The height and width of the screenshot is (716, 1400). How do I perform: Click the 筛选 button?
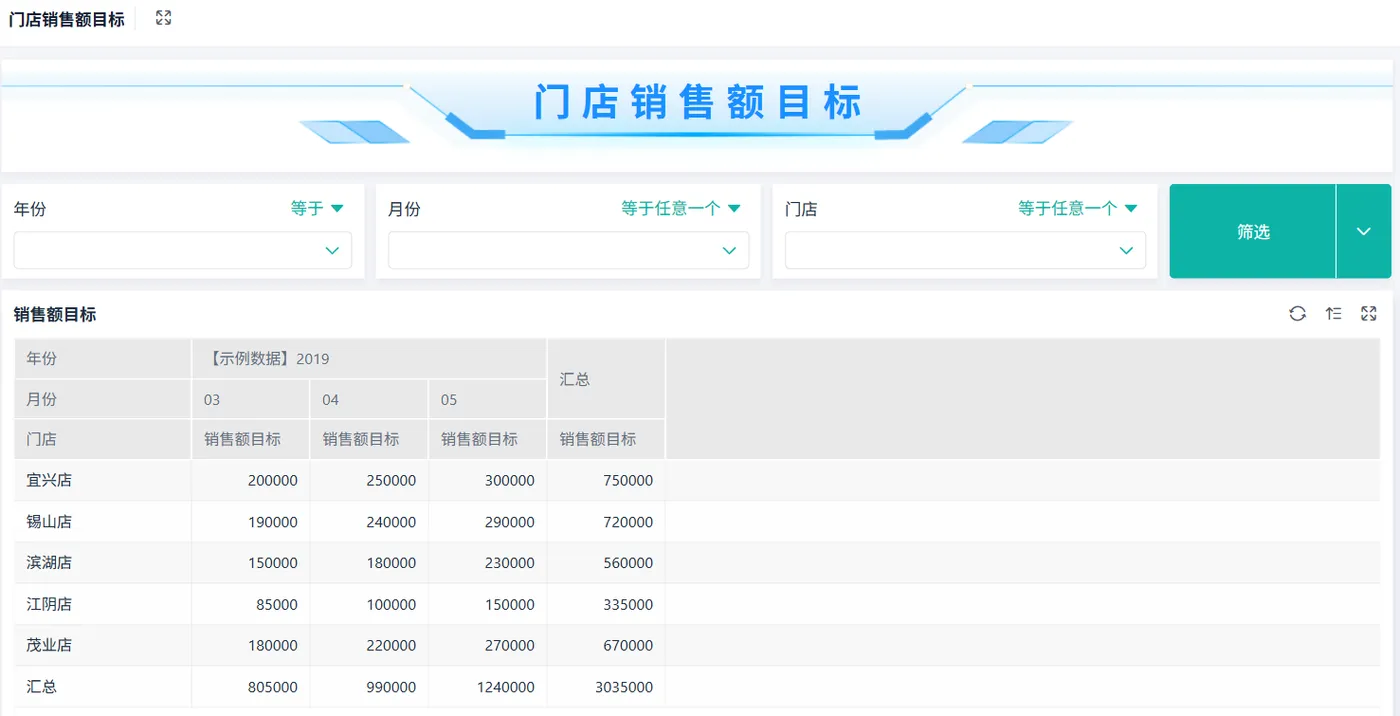[1253, 231]
